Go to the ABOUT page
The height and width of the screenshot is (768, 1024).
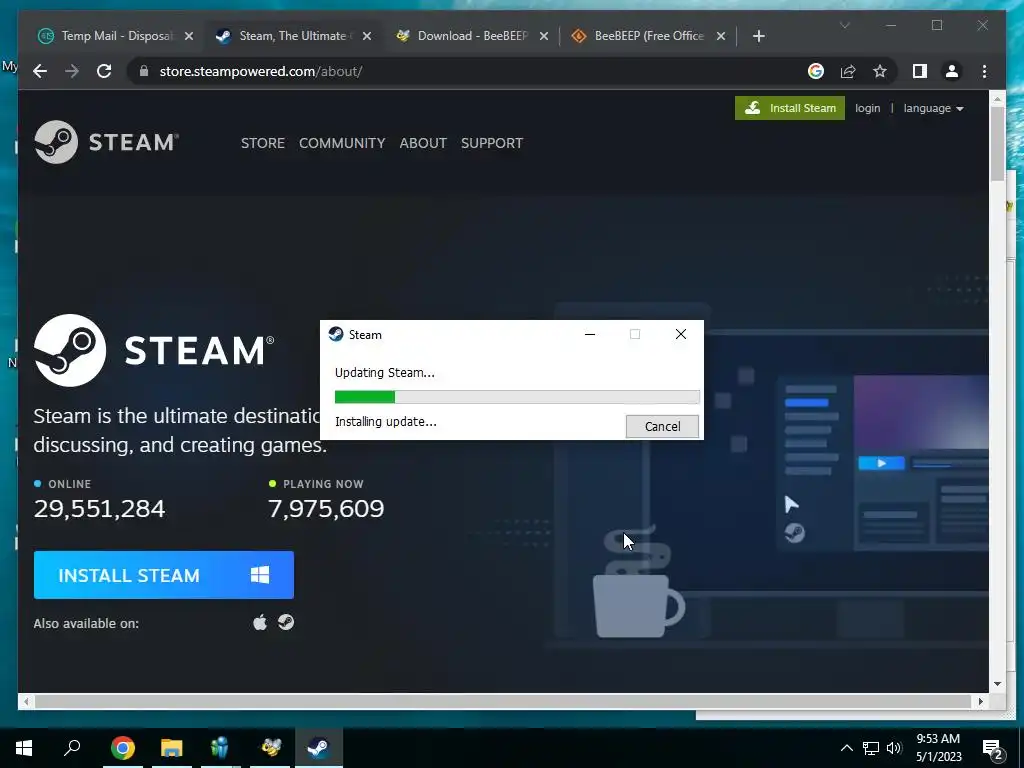point(423,143)
